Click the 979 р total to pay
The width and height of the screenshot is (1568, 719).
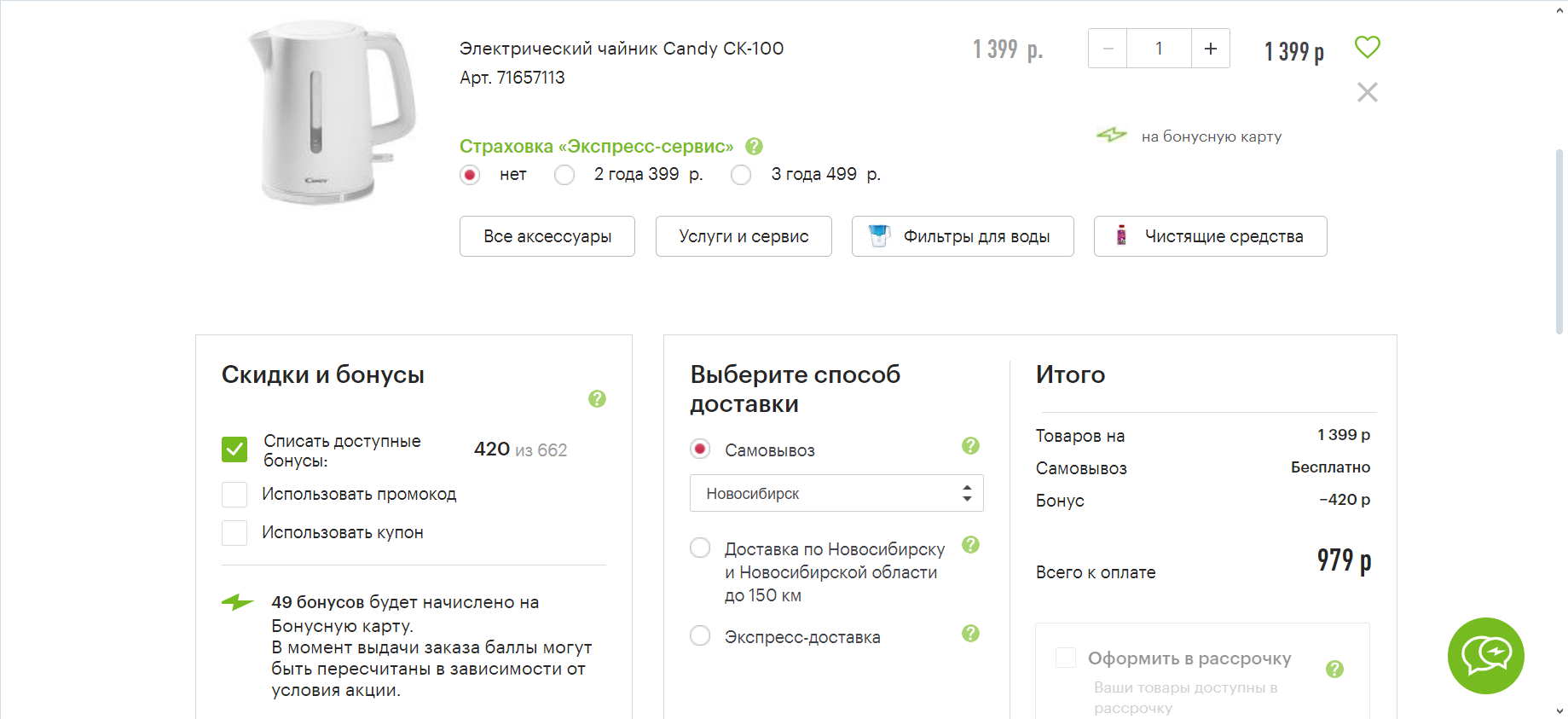[1344, 560]
